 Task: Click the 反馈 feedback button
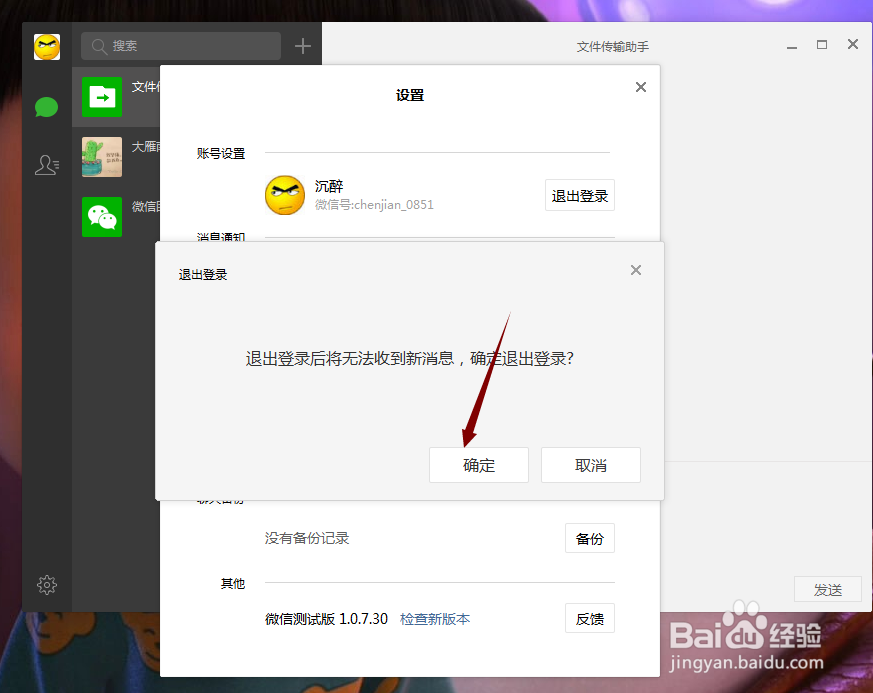pos(590,618)
